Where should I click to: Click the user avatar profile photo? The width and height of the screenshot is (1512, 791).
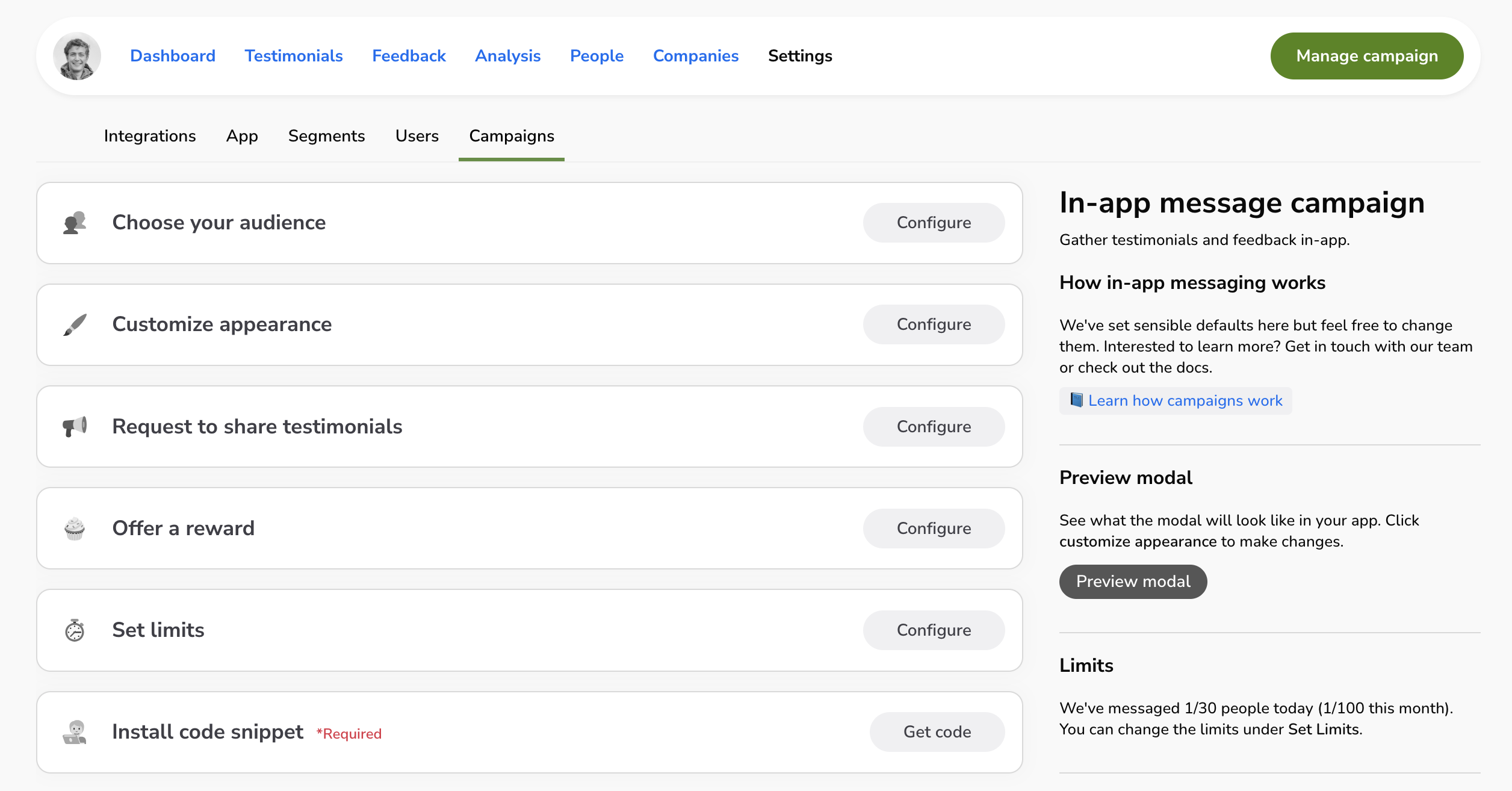pos(77,56)
